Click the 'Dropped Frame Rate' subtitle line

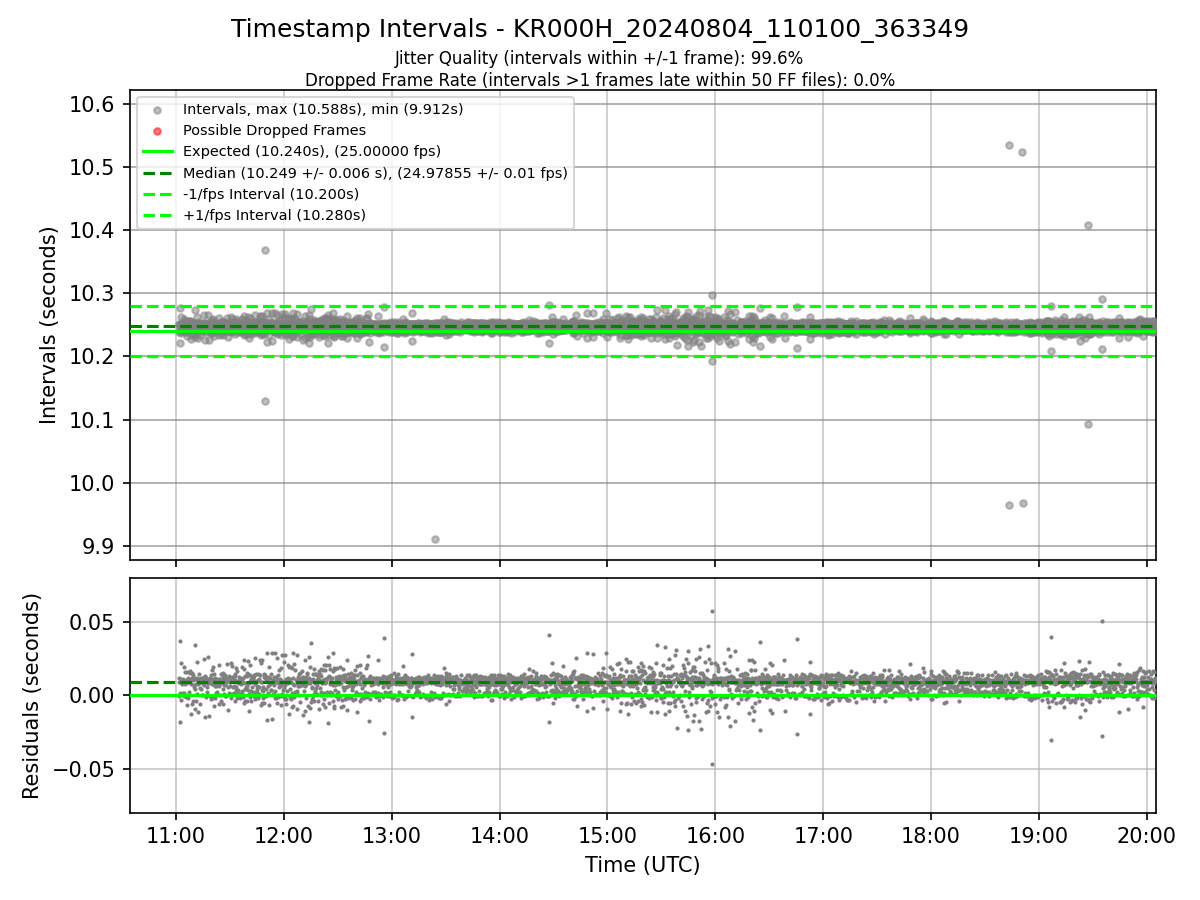click(600, 80)
